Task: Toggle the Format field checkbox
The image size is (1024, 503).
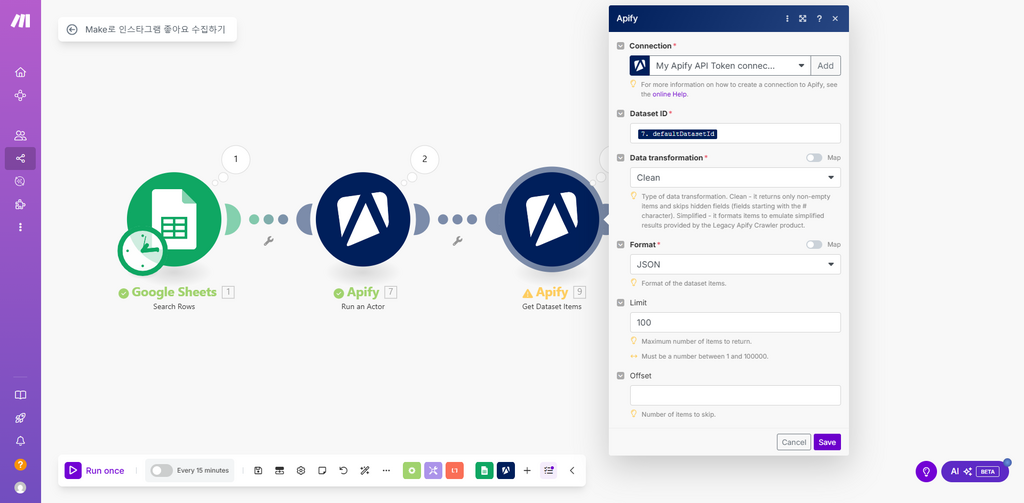Action: coord(620,244)
